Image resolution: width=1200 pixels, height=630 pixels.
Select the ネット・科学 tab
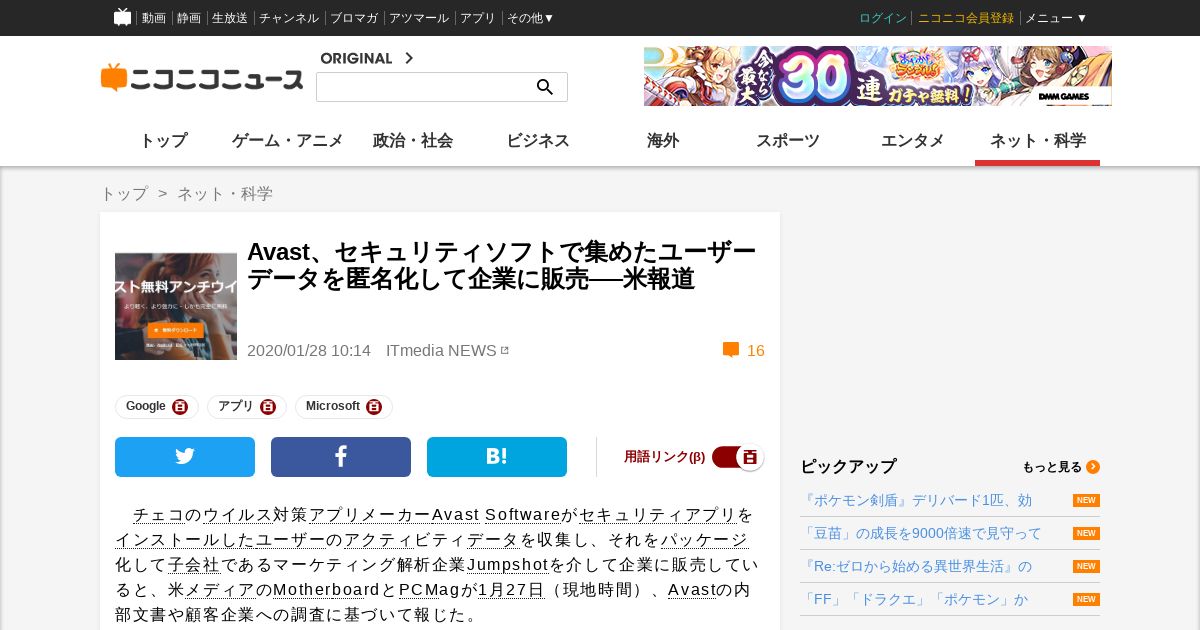click(1038, 141)
